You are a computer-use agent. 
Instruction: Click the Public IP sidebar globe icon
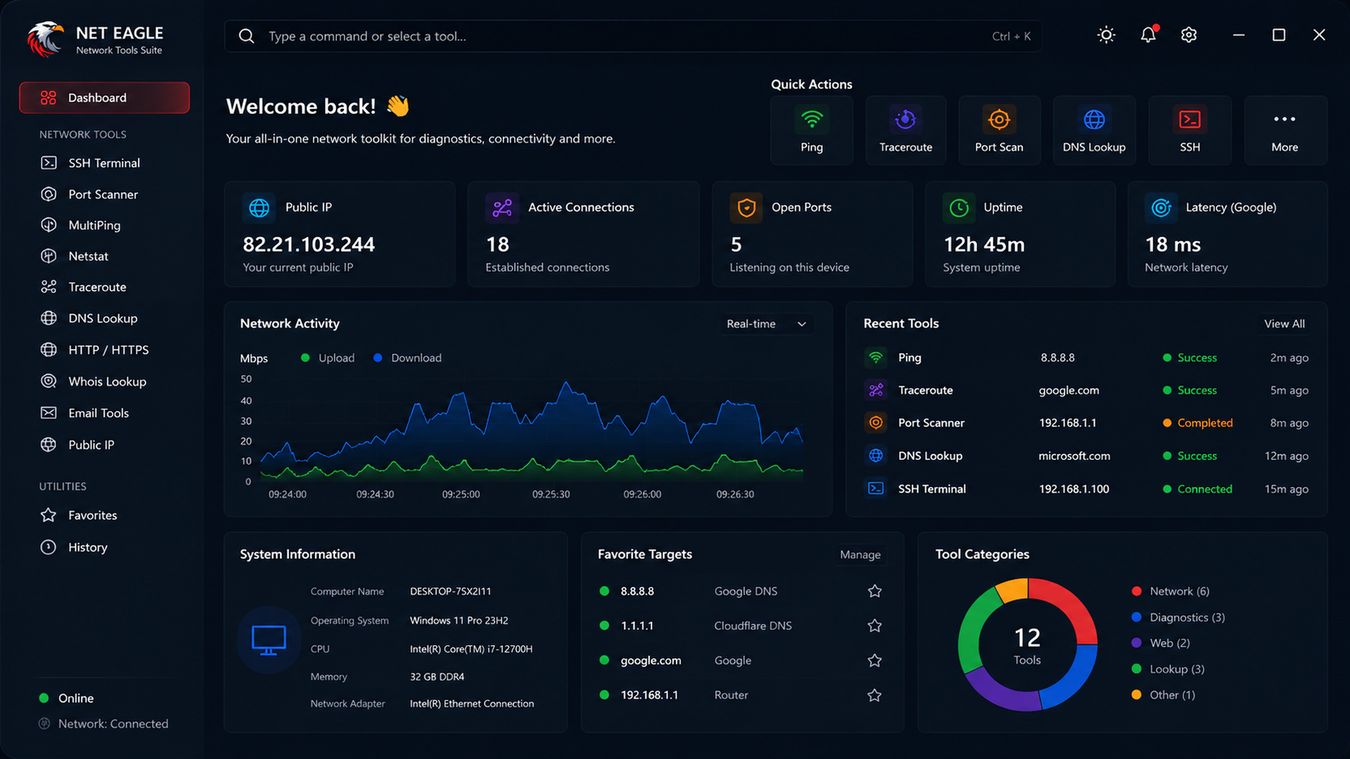pos(48,445)
